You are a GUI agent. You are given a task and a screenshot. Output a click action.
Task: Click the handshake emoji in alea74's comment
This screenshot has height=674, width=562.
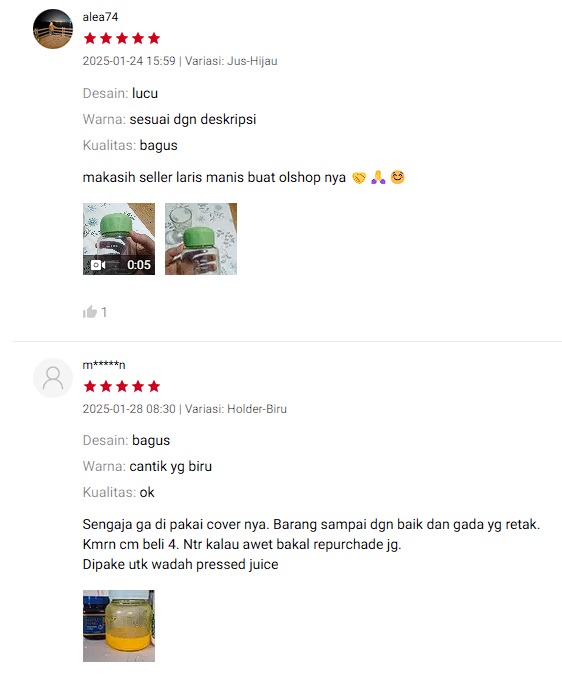pos(359,178)
